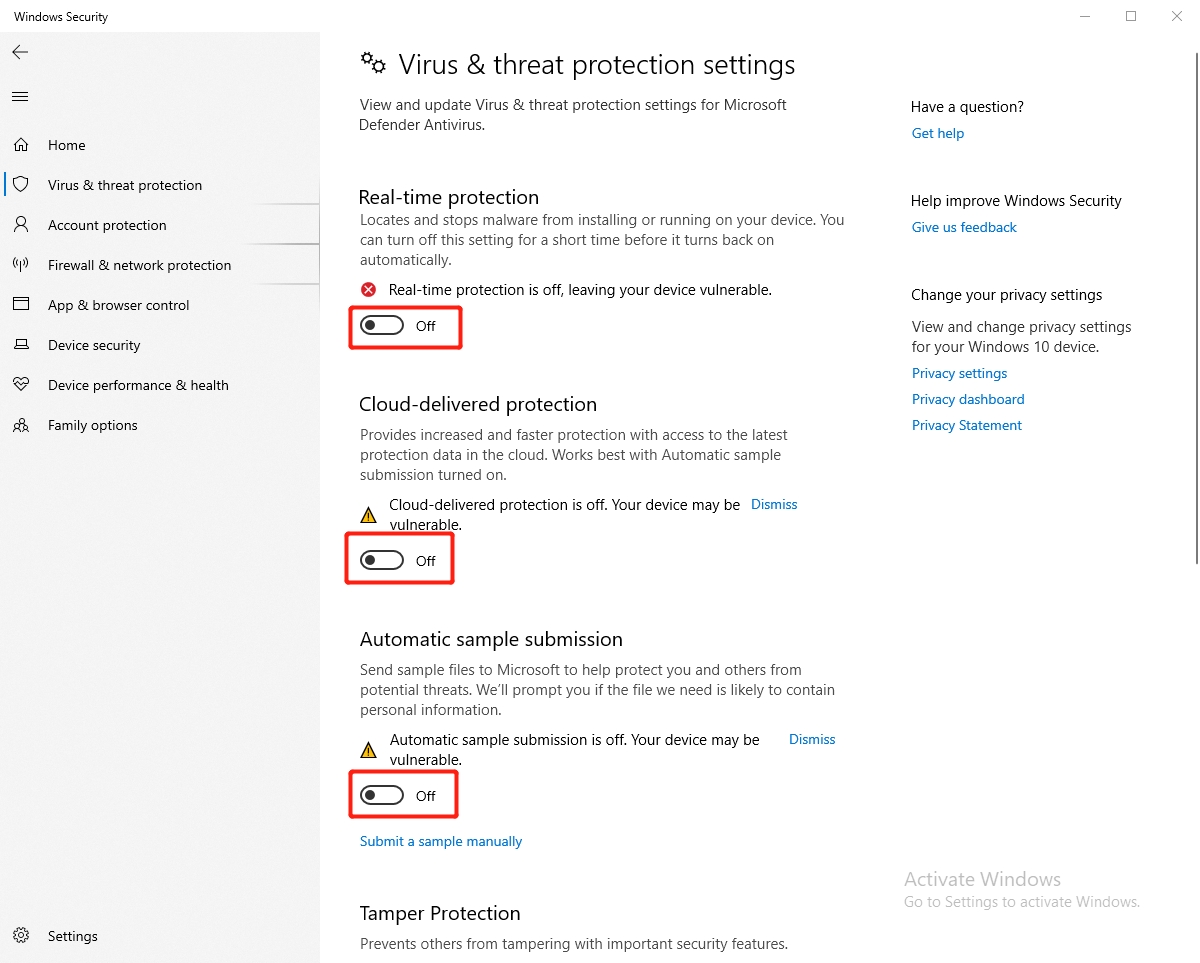Click the Family options people icon

21,425
